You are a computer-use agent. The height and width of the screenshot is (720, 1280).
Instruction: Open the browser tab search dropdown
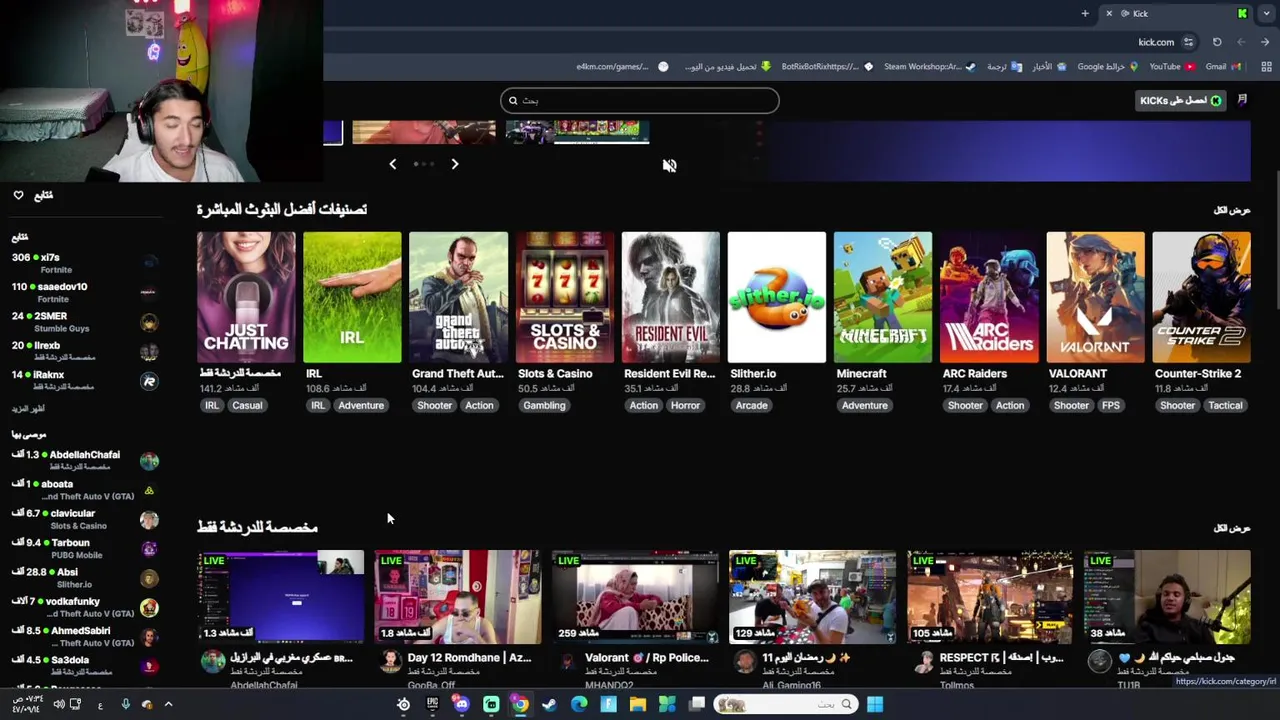coord(1266,13)
